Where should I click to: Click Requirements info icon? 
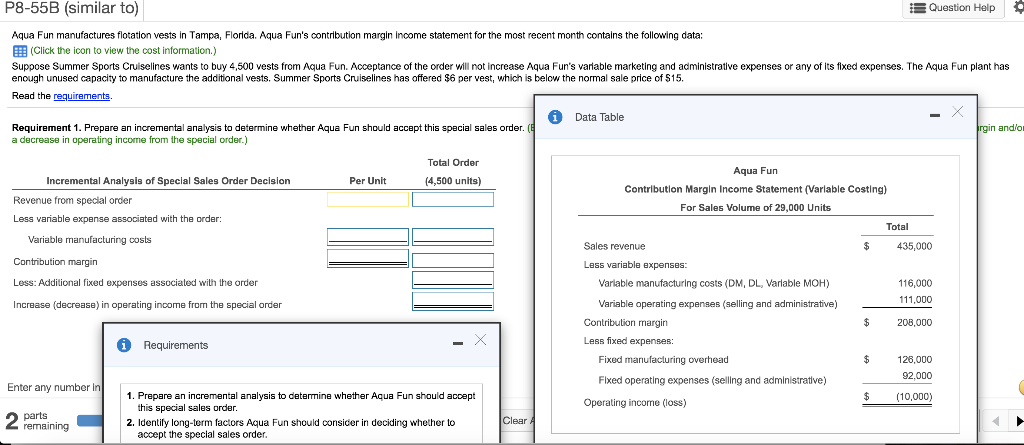[123, 345]
